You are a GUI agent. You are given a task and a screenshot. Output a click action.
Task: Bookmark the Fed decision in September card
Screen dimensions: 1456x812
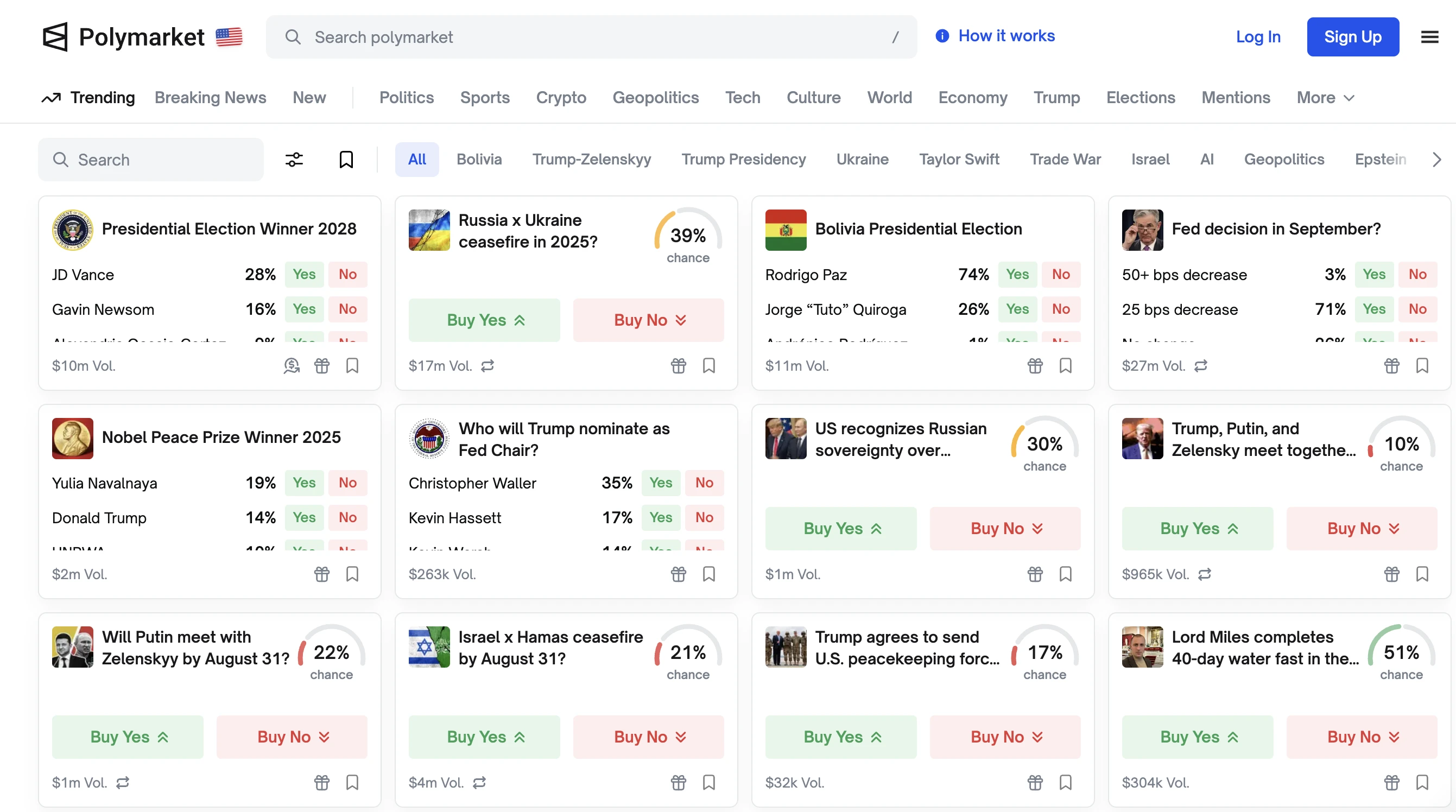coord(1422,366)
